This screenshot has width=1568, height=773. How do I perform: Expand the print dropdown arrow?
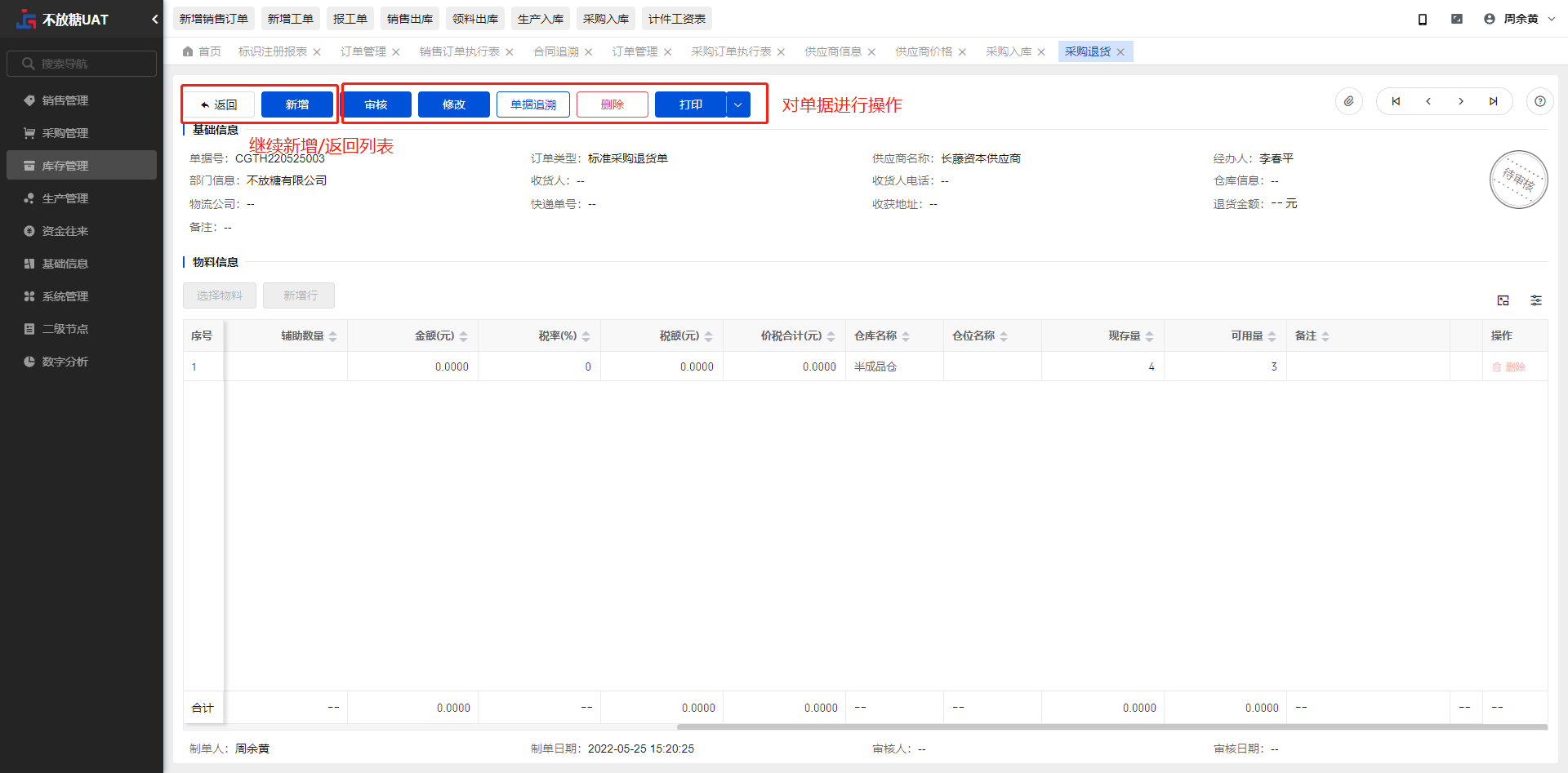pos(738,104)
